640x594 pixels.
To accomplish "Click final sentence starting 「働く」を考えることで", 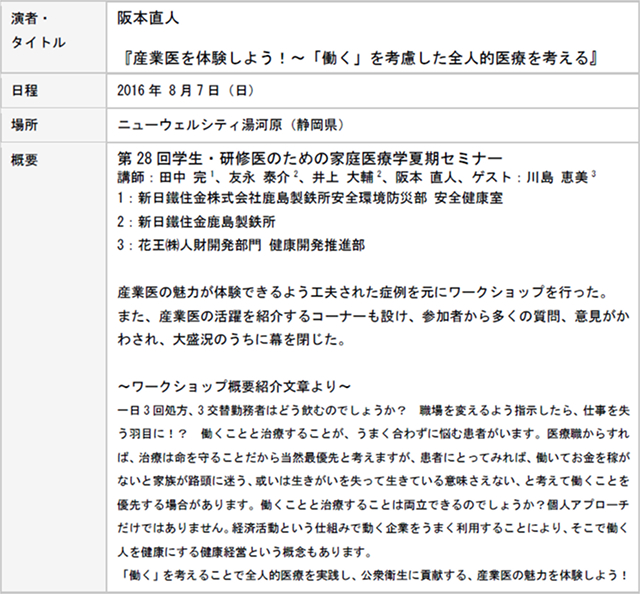I will tap(371, 575).
